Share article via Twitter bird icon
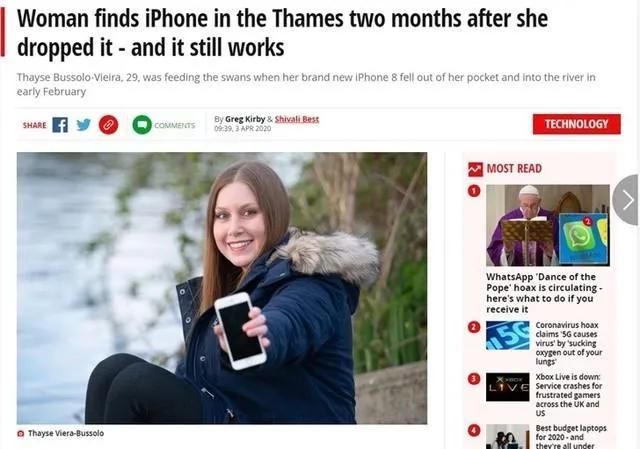Image resolution: width=640 pixels, height=449 pixels. pyautogui.click(x=84, y=125)
